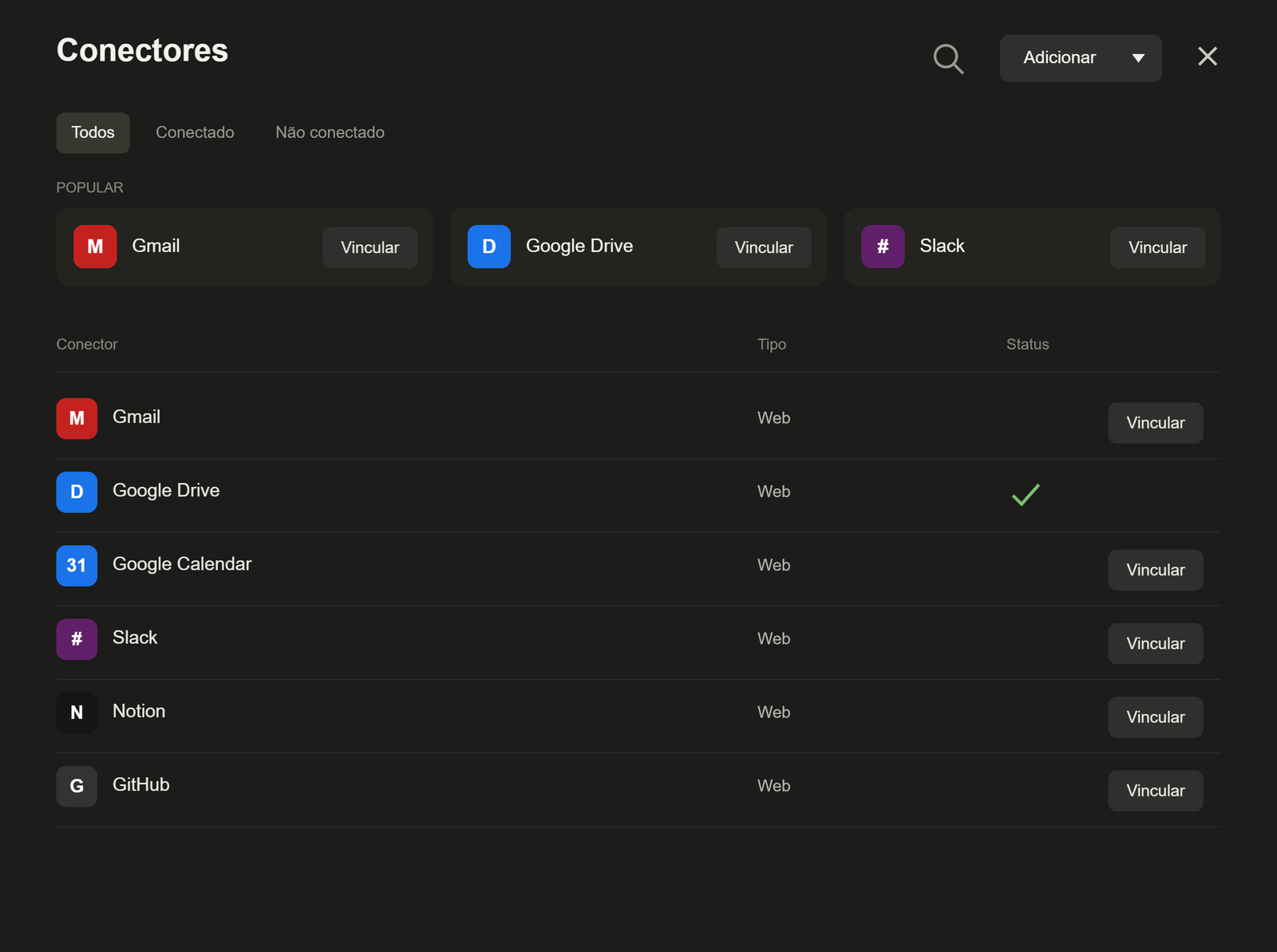Click the Google Calendar 31 icon
The image size is (1277, 952).
click(77, 566)
